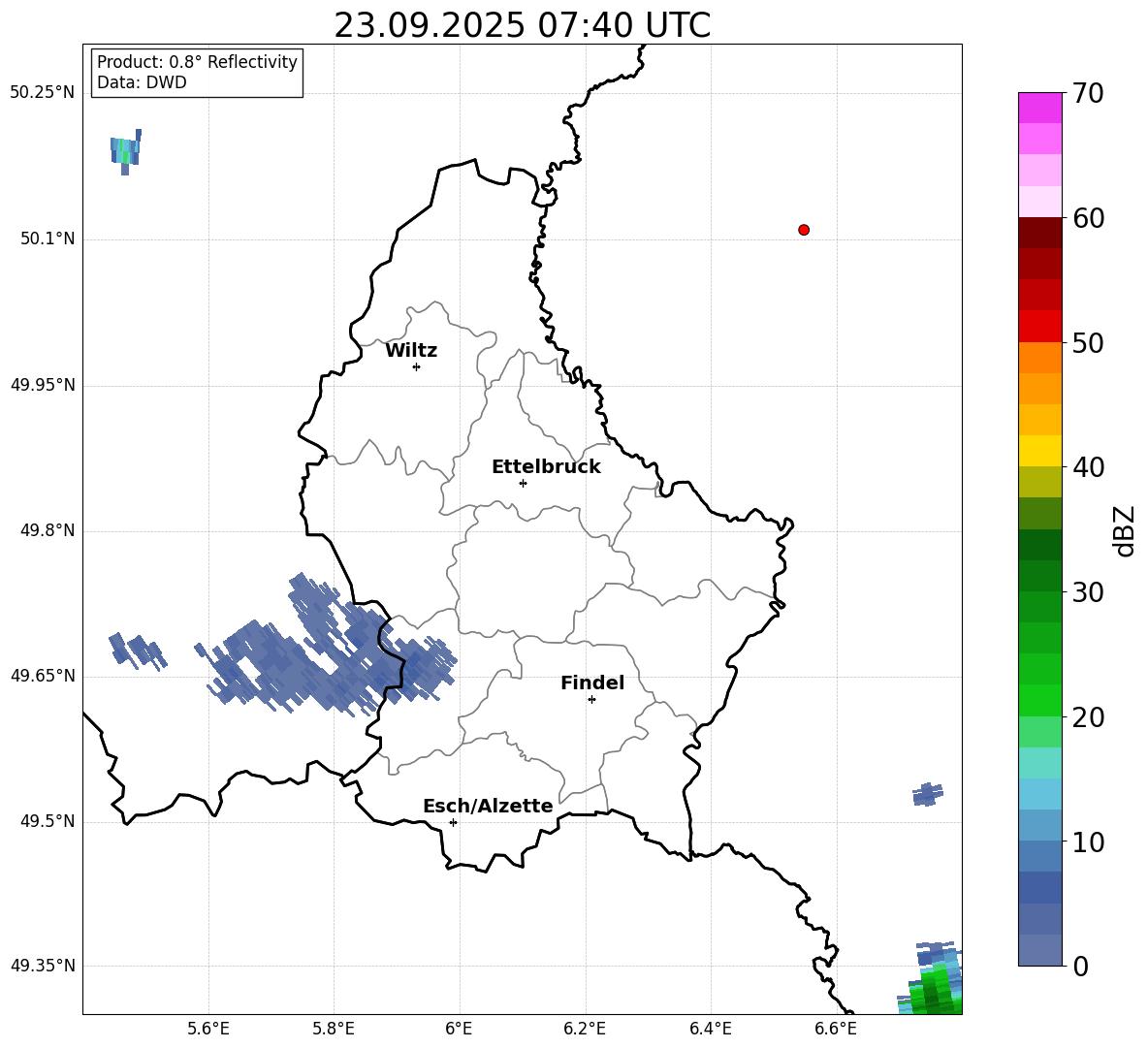Viewport: 1148px width, 1048px height.
Task: Click the 6.4°E longitude label
Action: pos(710,1029)
